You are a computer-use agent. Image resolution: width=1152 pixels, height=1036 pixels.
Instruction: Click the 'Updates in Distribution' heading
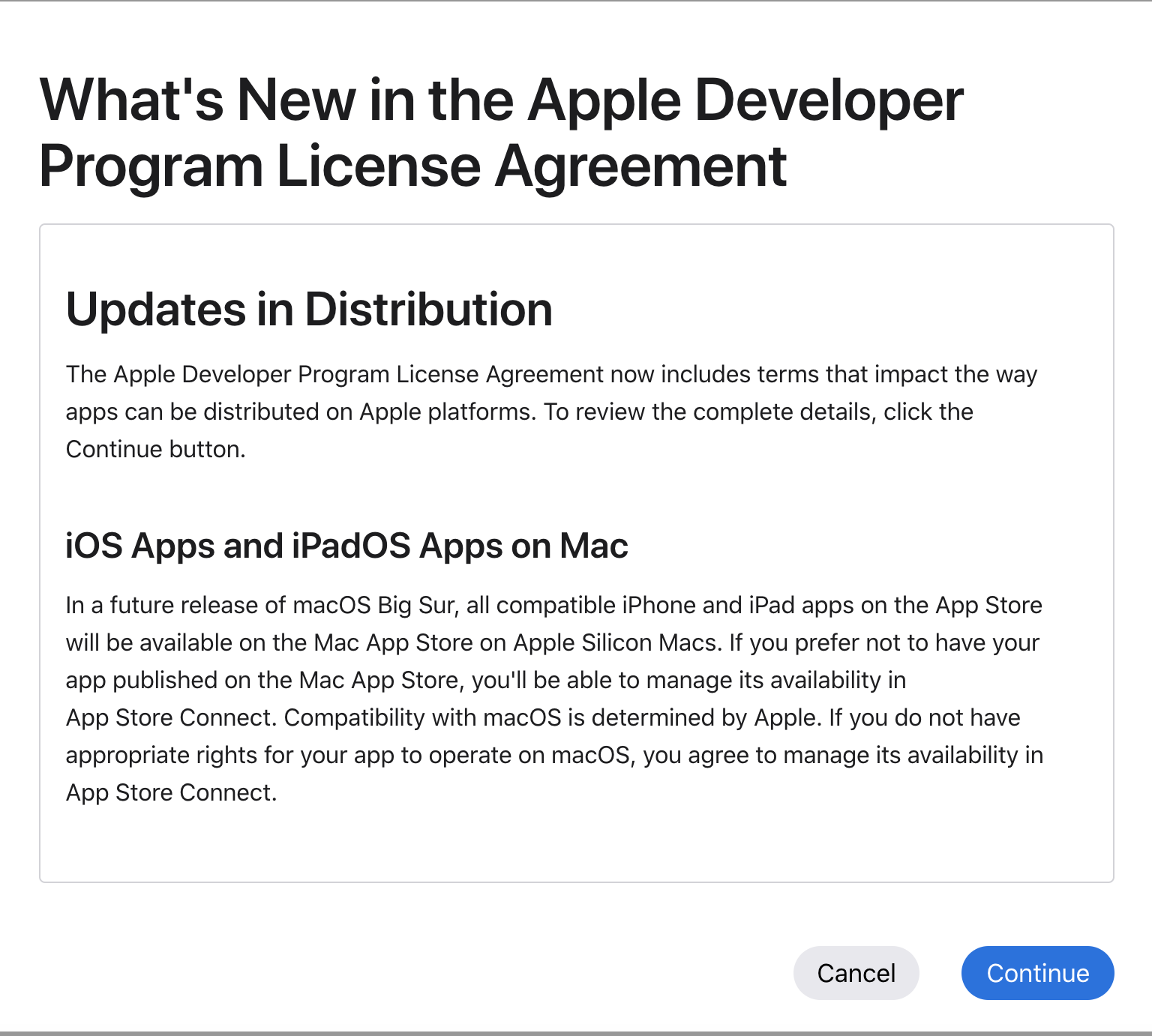coord(309,309)
